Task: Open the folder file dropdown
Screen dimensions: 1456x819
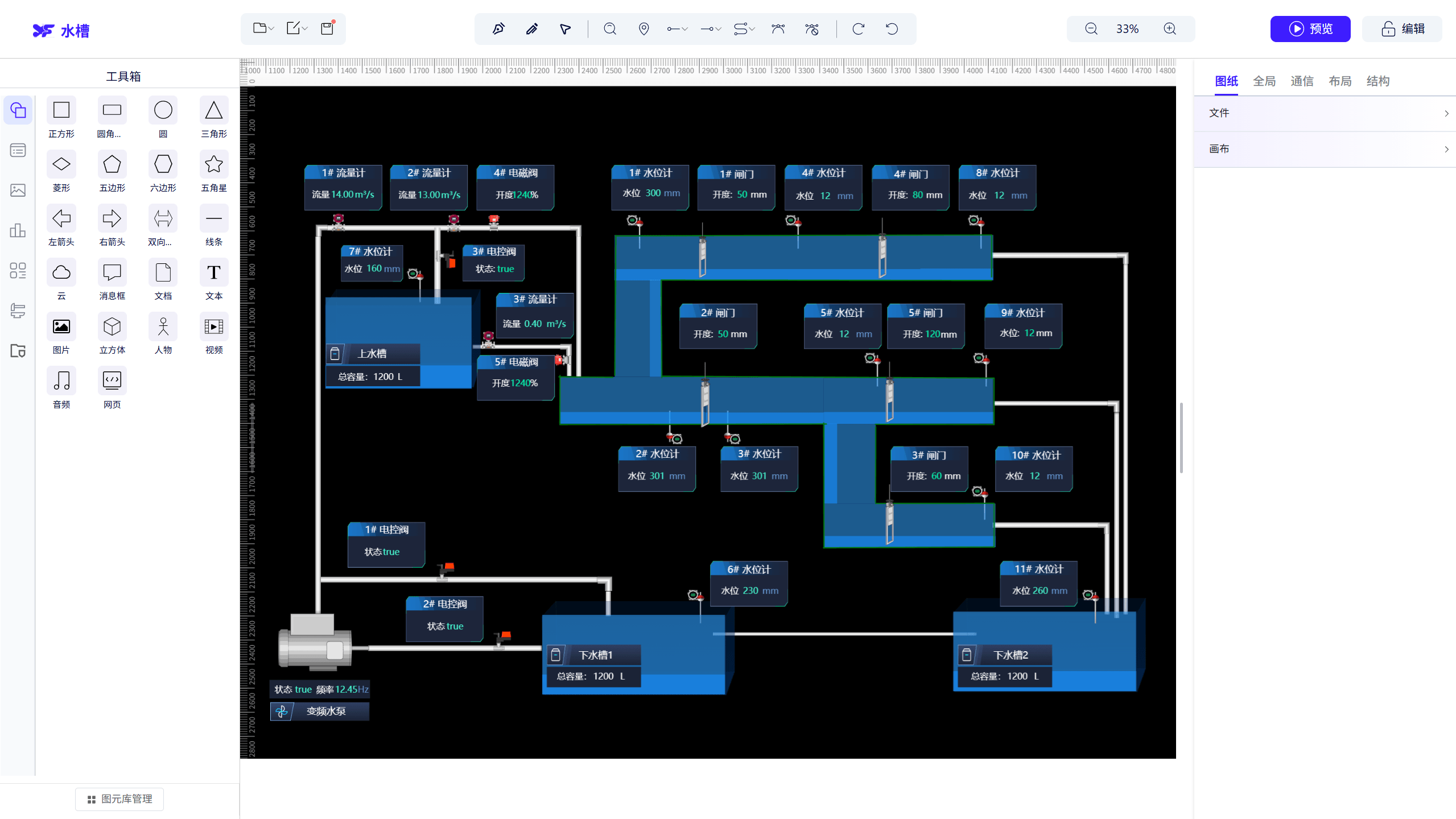Action: click(263, 28)
